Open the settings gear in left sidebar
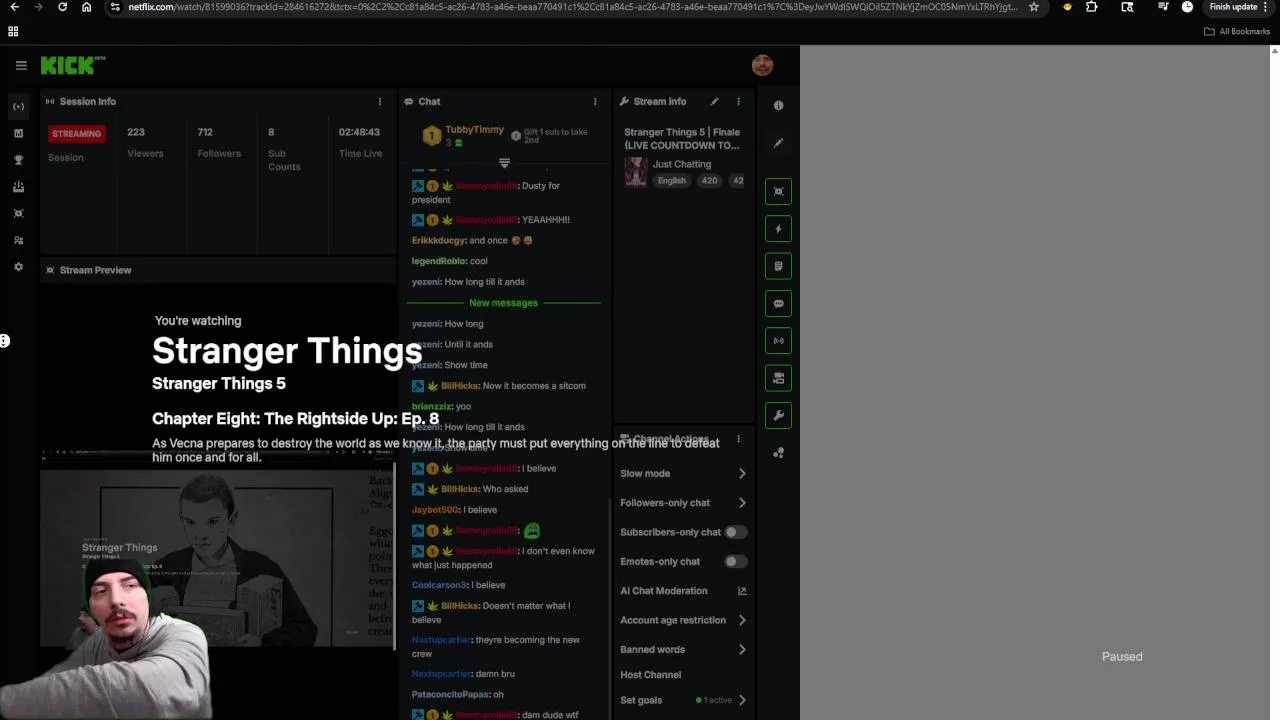The image size is (1280, 720). [x=18, y=267]
